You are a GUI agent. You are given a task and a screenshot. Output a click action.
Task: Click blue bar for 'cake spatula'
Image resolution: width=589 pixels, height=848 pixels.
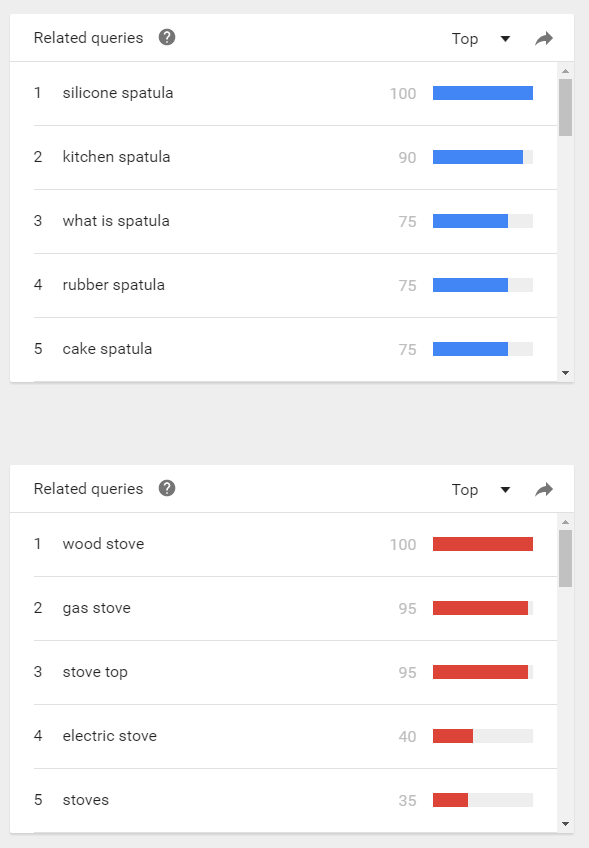point(470,349)
